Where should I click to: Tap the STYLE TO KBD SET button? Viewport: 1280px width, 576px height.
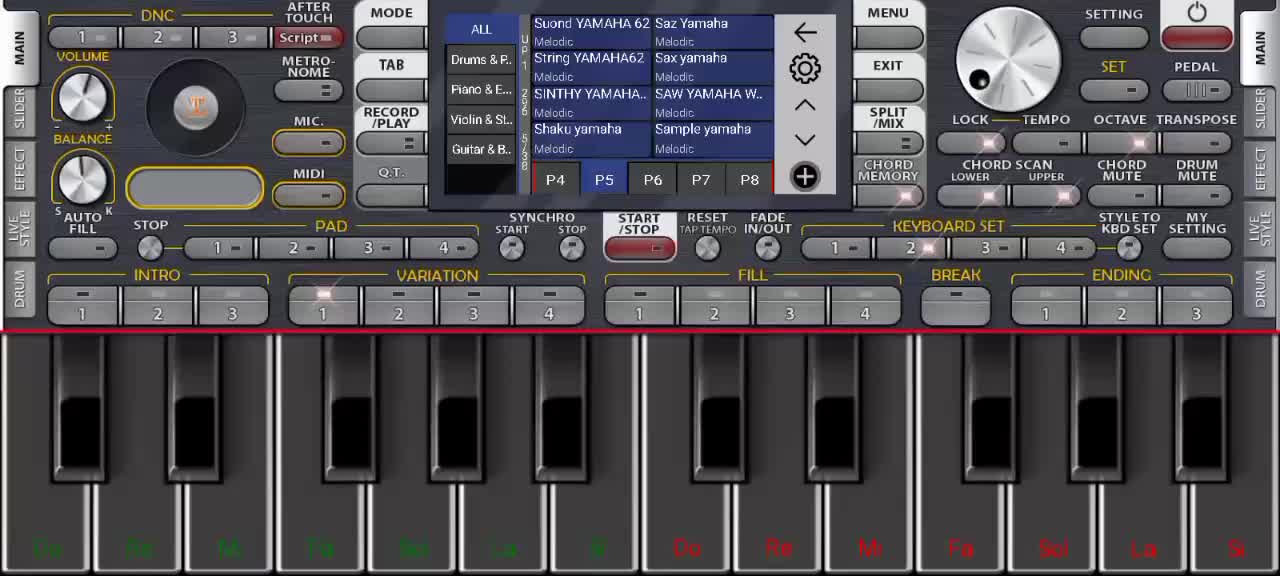click(x=1129, y=247)
